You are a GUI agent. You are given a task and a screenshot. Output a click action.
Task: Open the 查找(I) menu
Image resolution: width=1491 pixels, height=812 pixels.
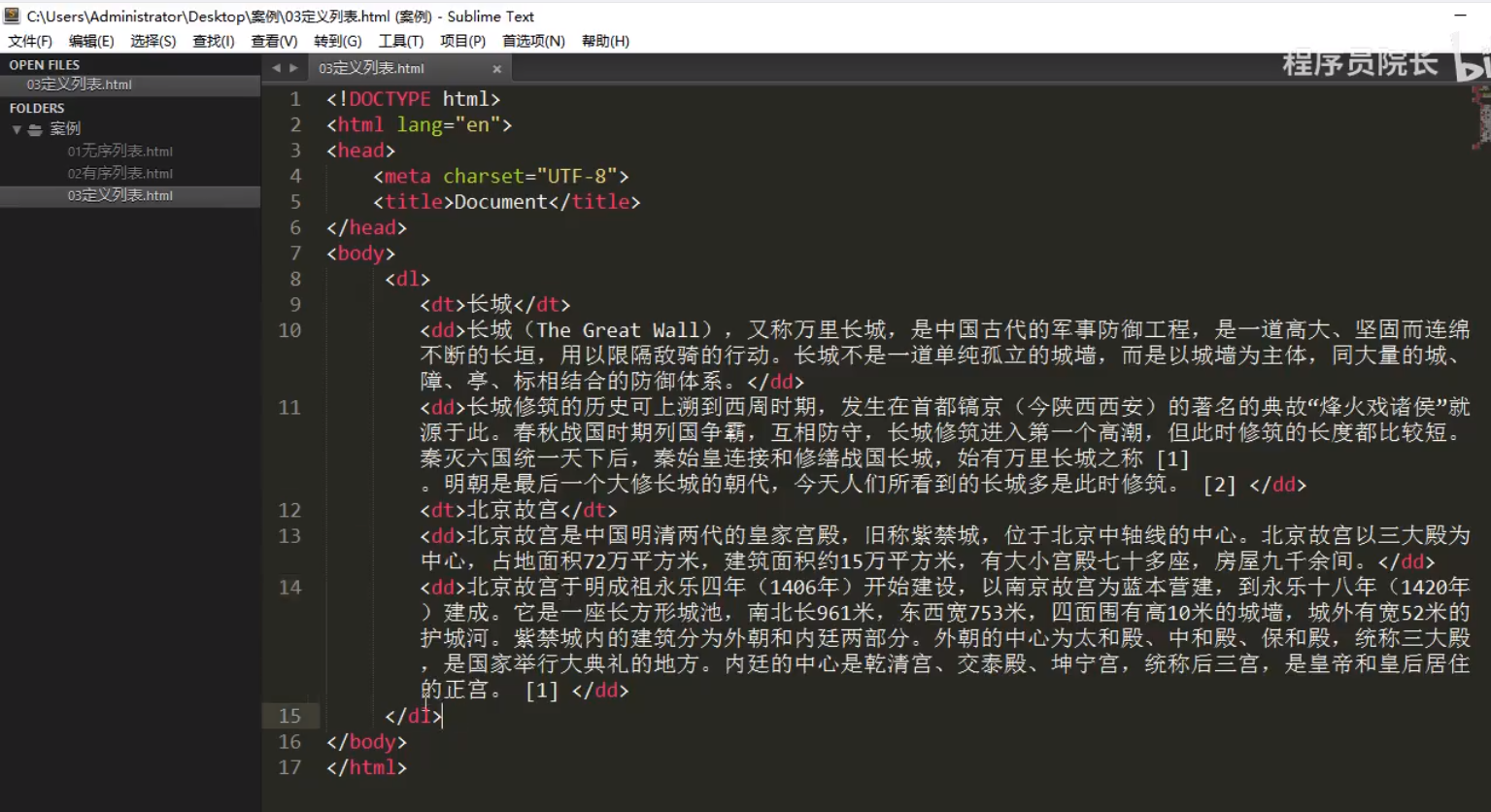click(x=214, y=41)
